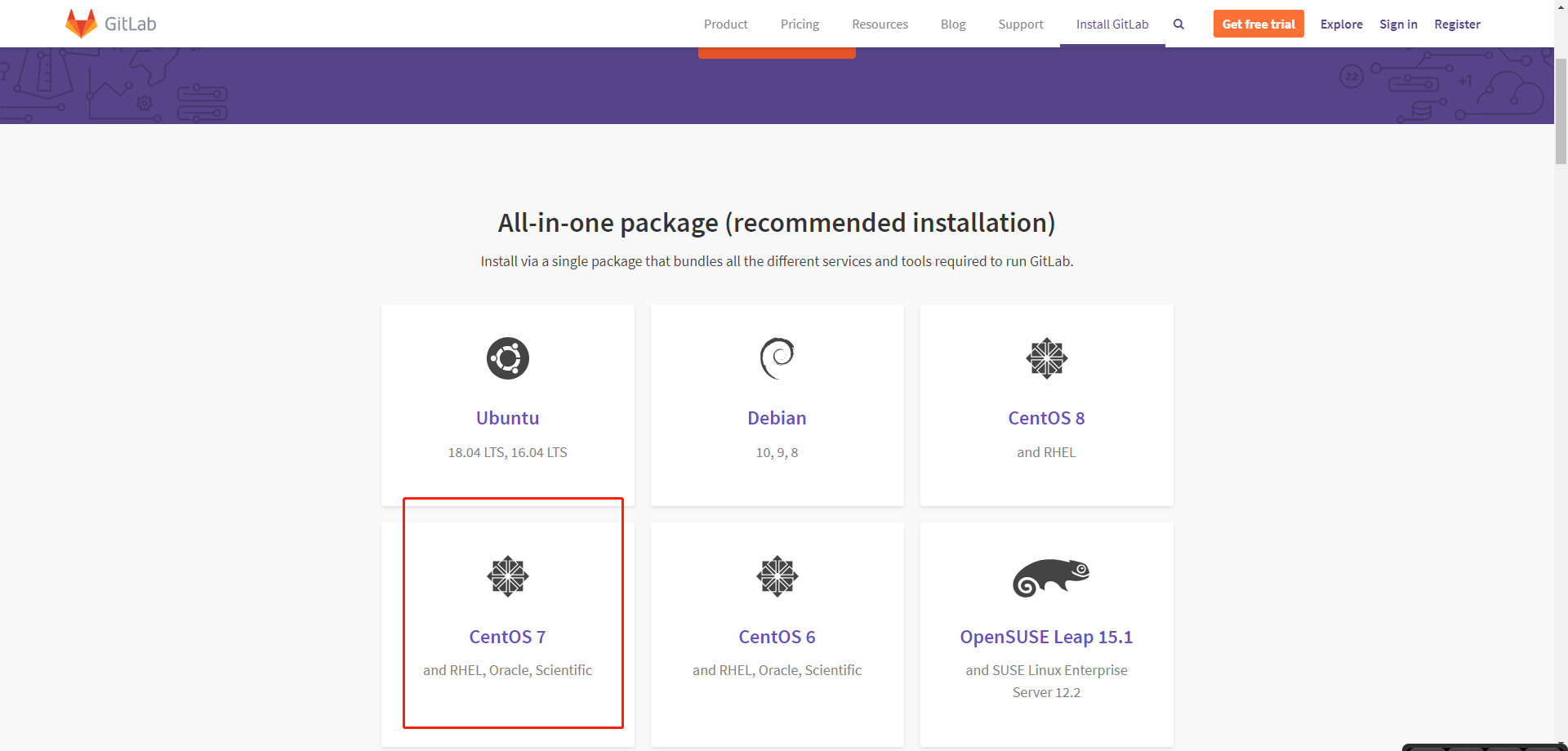Click the page vertical scrollbar thumb
Viewport: 1568px width, 751px height.
(1561, 111)
